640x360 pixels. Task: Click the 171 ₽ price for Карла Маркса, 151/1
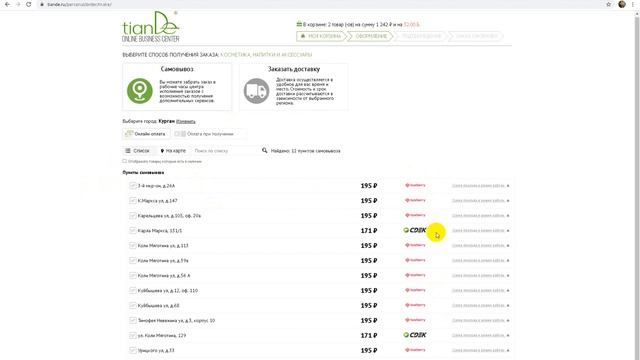click(x=369, y=231)
